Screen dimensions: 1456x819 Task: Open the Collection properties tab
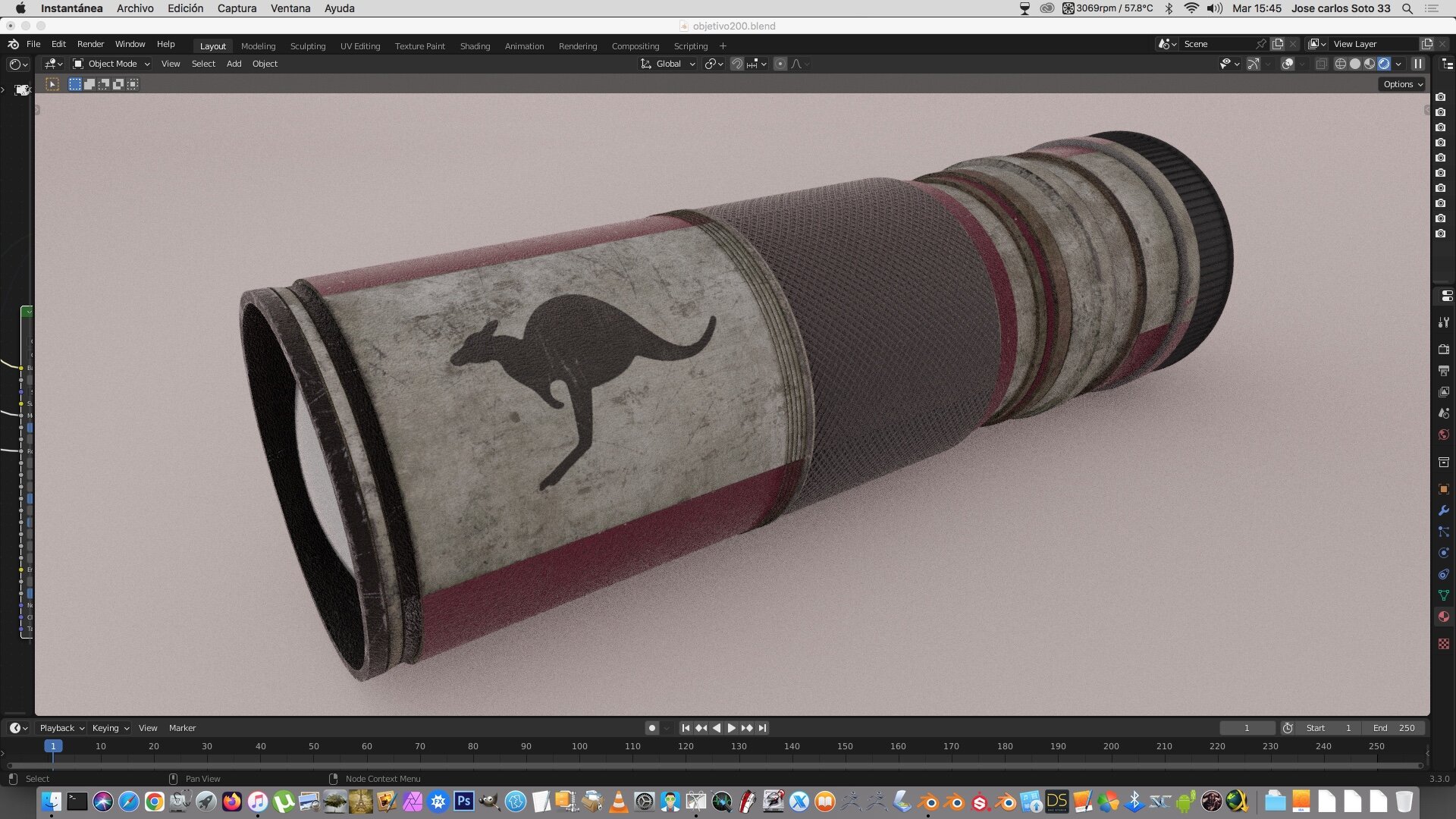[x=1444, y=462]
